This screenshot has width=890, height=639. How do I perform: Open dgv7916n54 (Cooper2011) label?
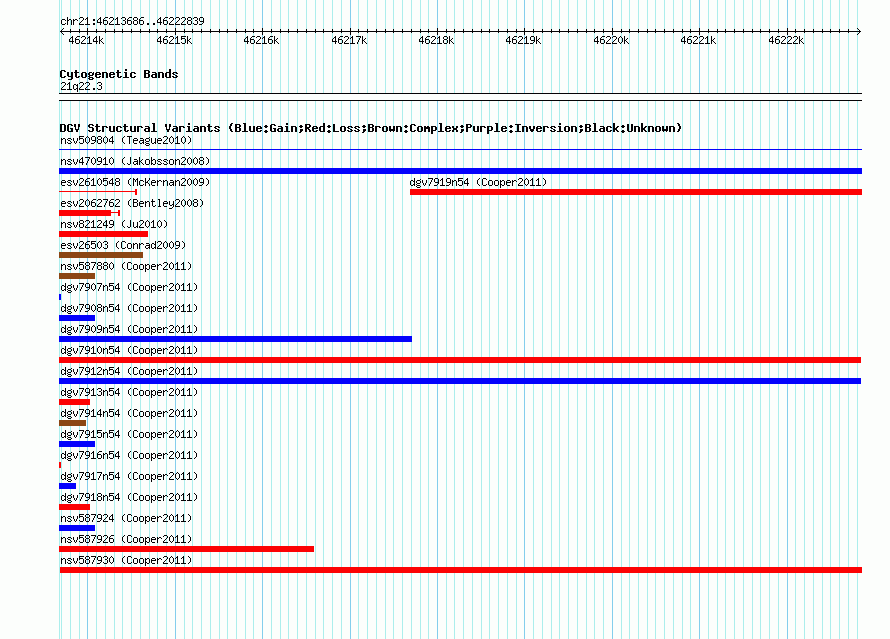click(129, 455)
